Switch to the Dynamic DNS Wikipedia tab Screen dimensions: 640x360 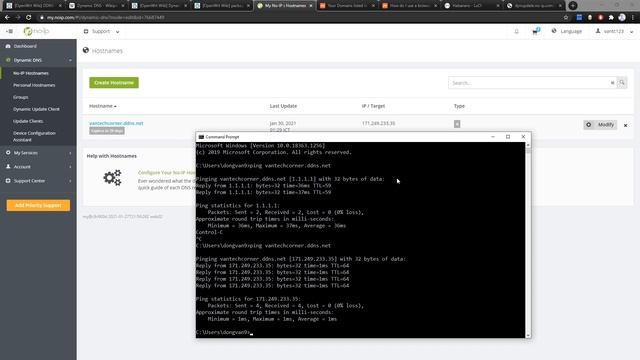tap(96, 6)
